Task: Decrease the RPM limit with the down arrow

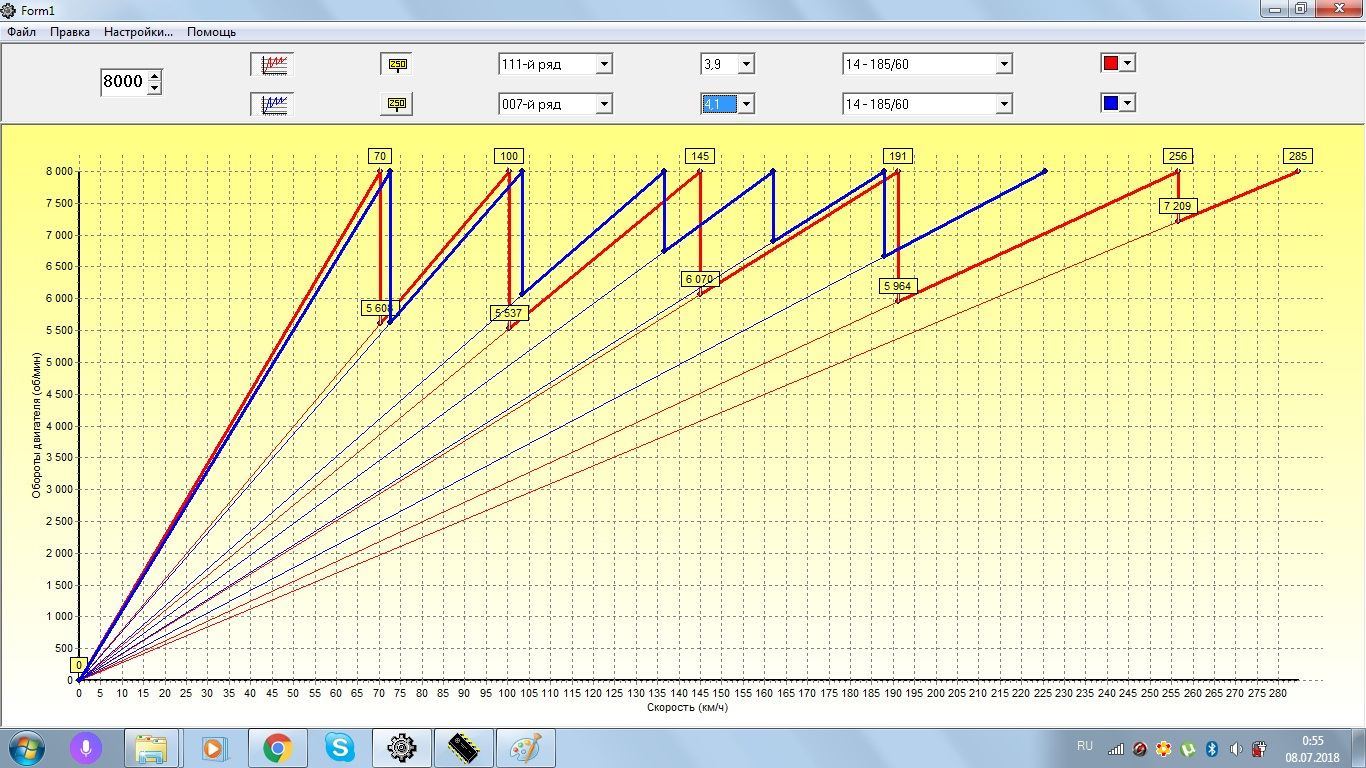Action: [154, 89]
